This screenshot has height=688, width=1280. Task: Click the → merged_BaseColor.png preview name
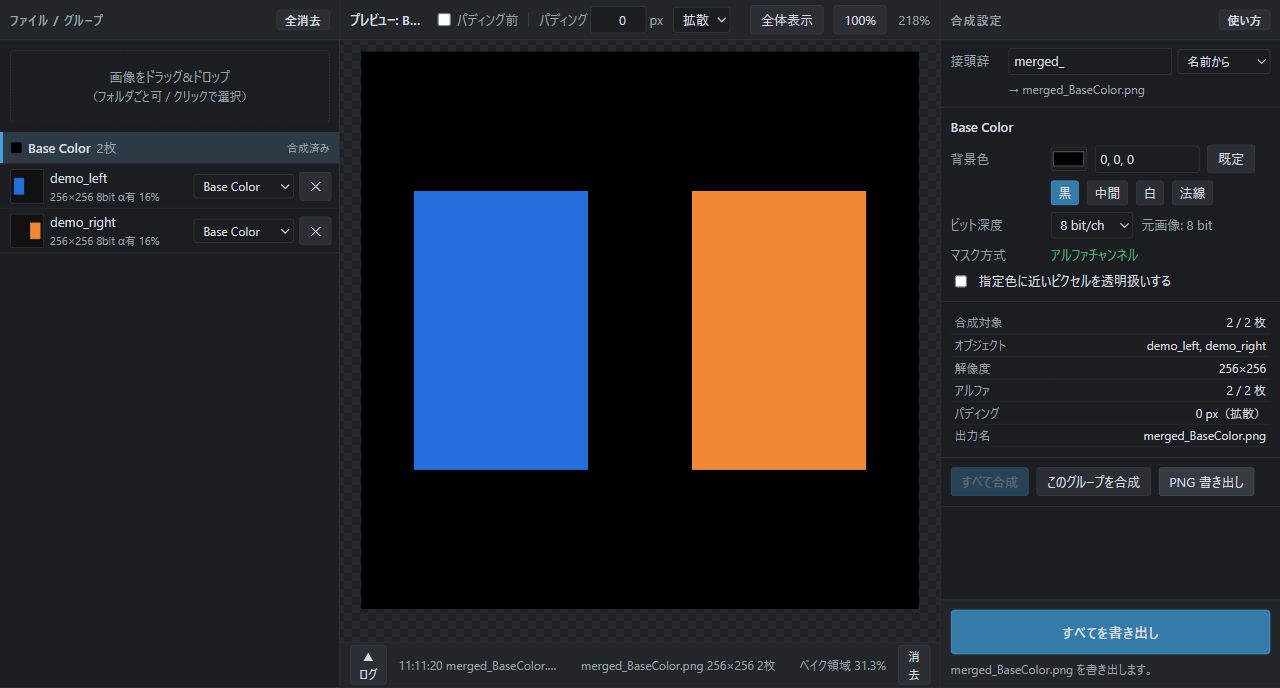point(1076,90)
